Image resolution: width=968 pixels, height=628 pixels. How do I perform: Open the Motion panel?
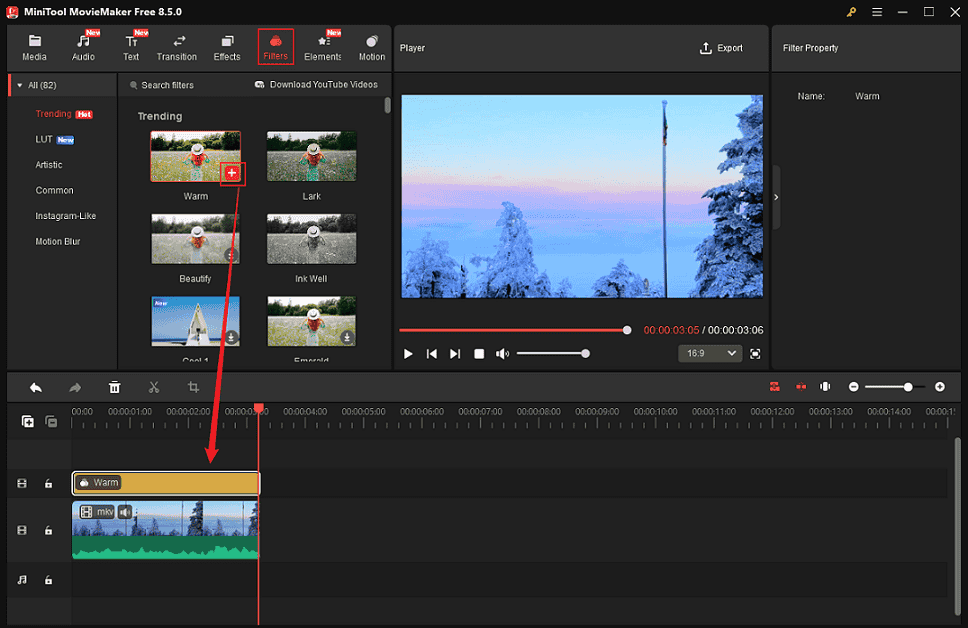pos(371,45)
